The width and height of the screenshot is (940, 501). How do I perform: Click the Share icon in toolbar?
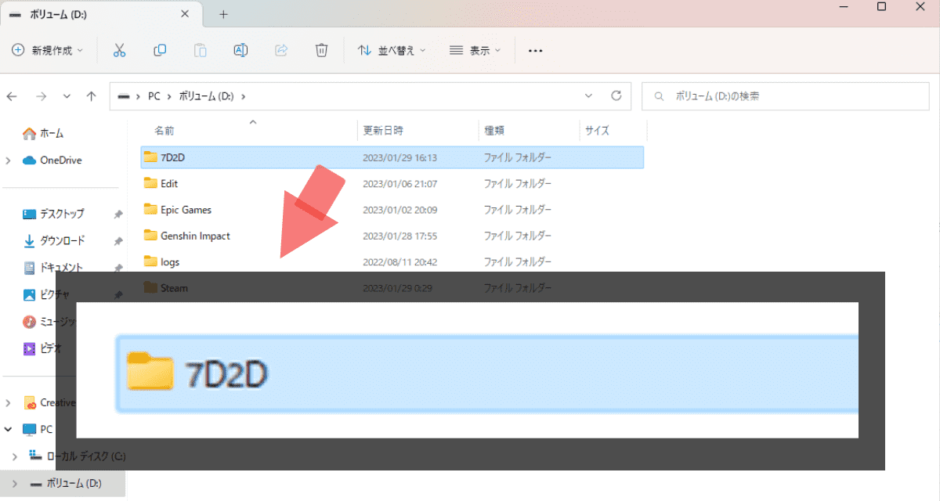[281, 50]
